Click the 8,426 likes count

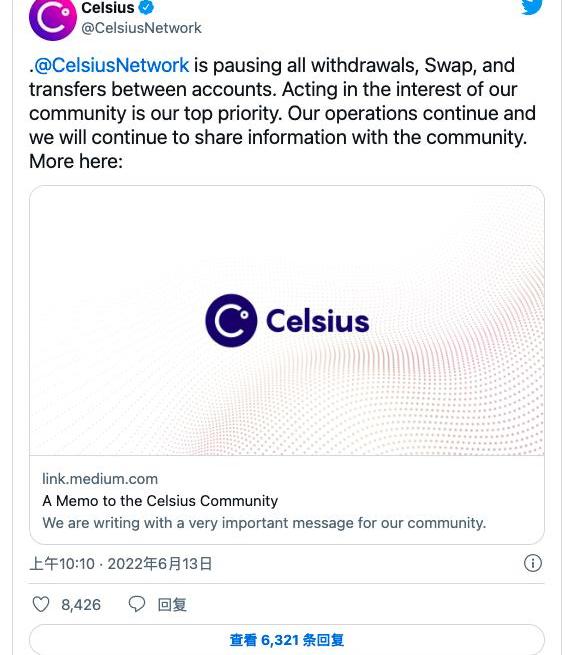coord(81,604)
